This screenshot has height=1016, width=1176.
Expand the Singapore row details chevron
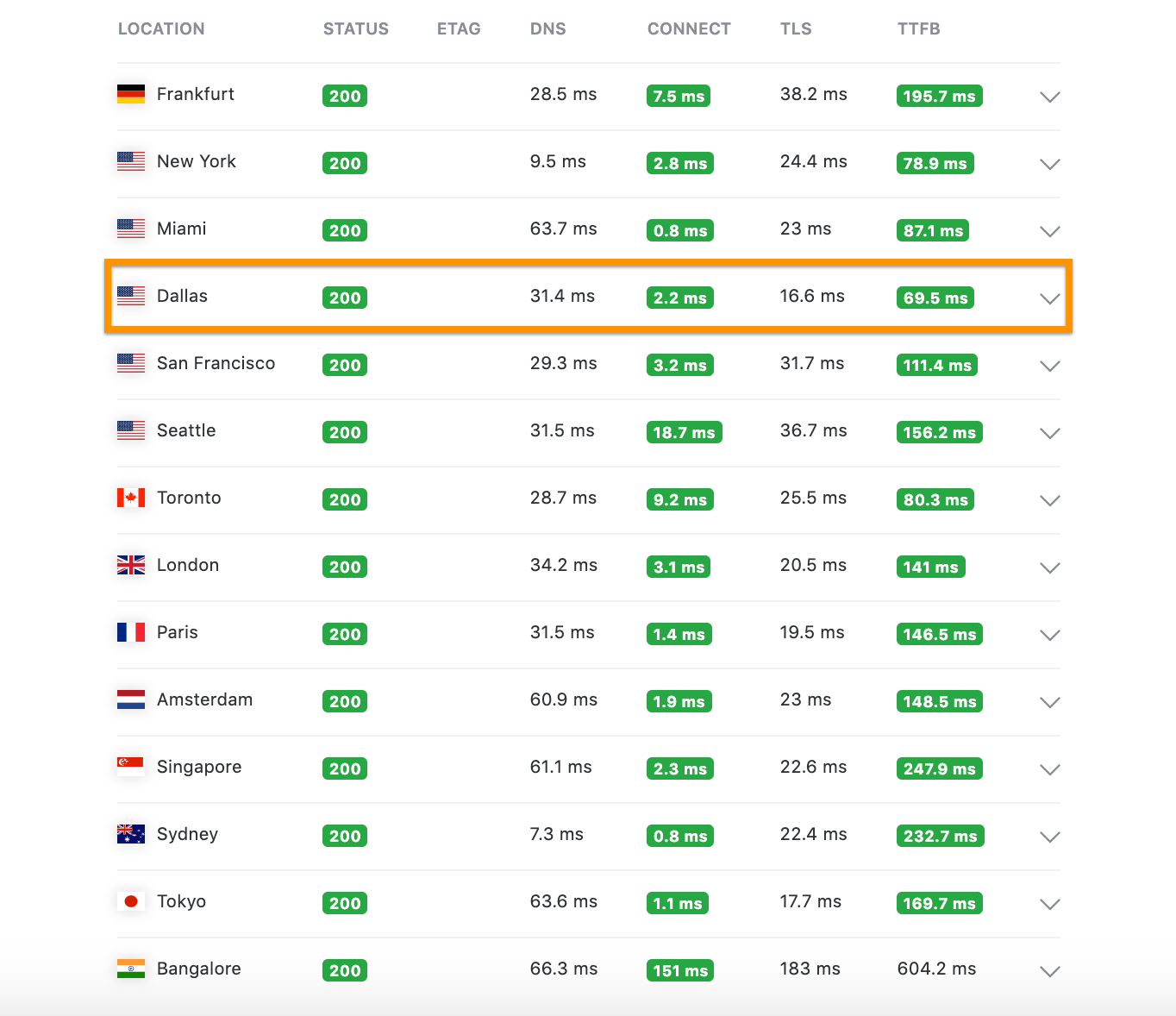pos(1049,769)
